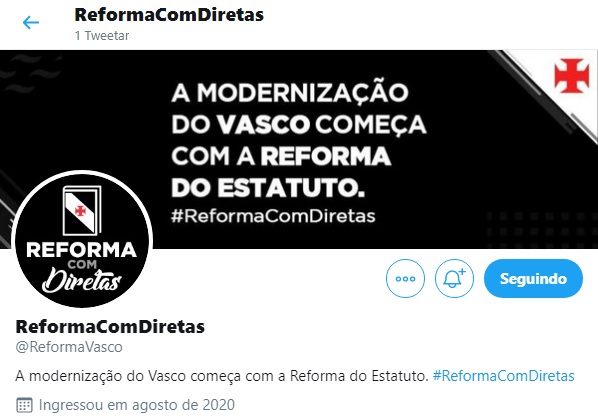Click the DO ESTATUTO headline in banner
The width and height of the screenshot is (598, 420).
coord(268,188)
